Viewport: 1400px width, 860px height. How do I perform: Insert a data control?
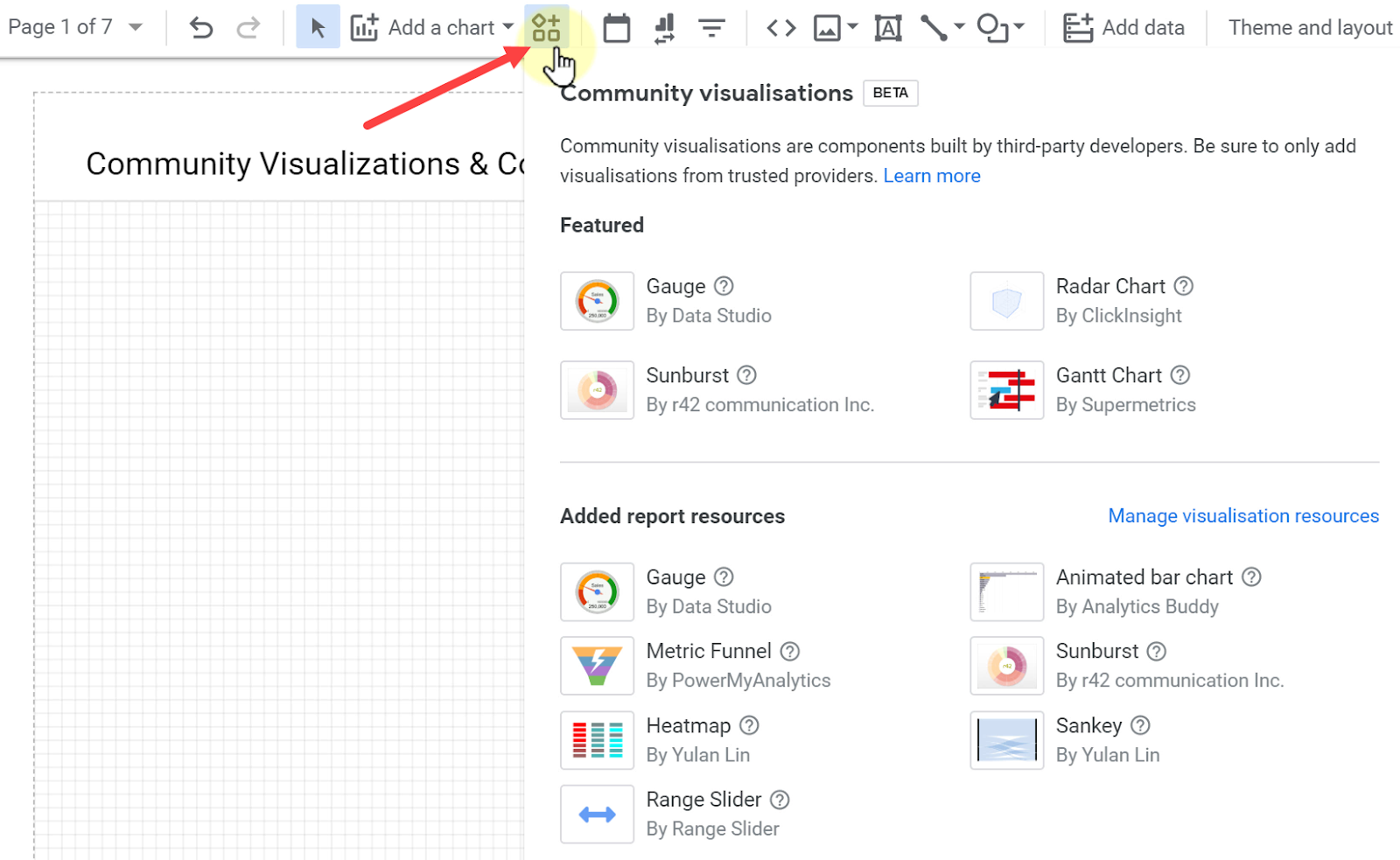665,28
